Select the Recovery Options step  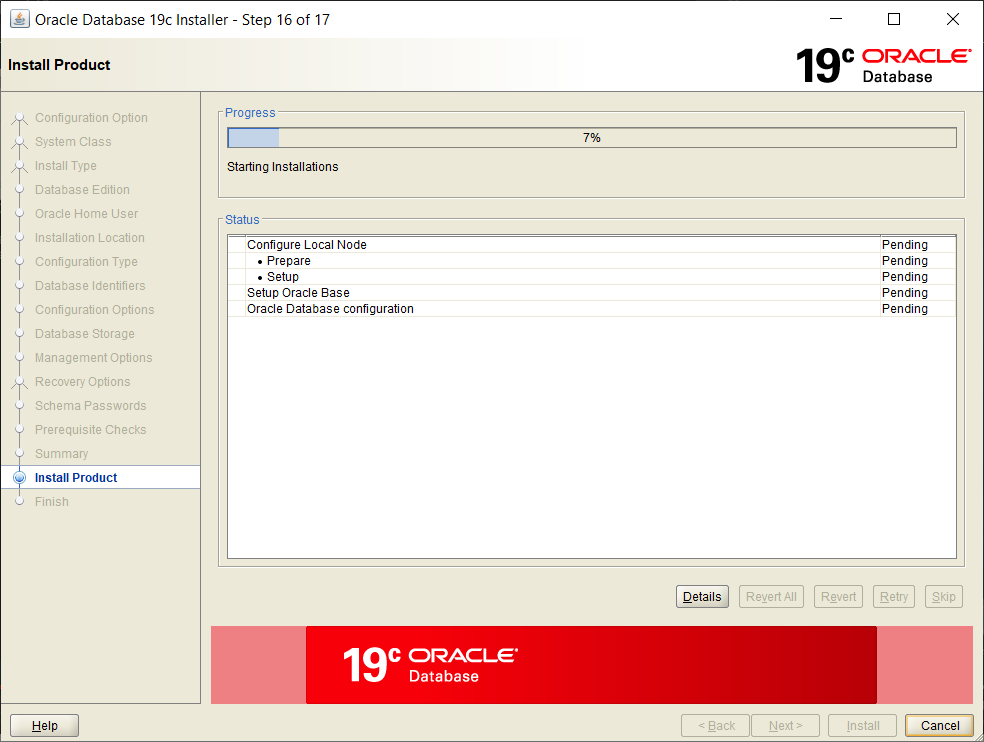click(x=82, y=382)
